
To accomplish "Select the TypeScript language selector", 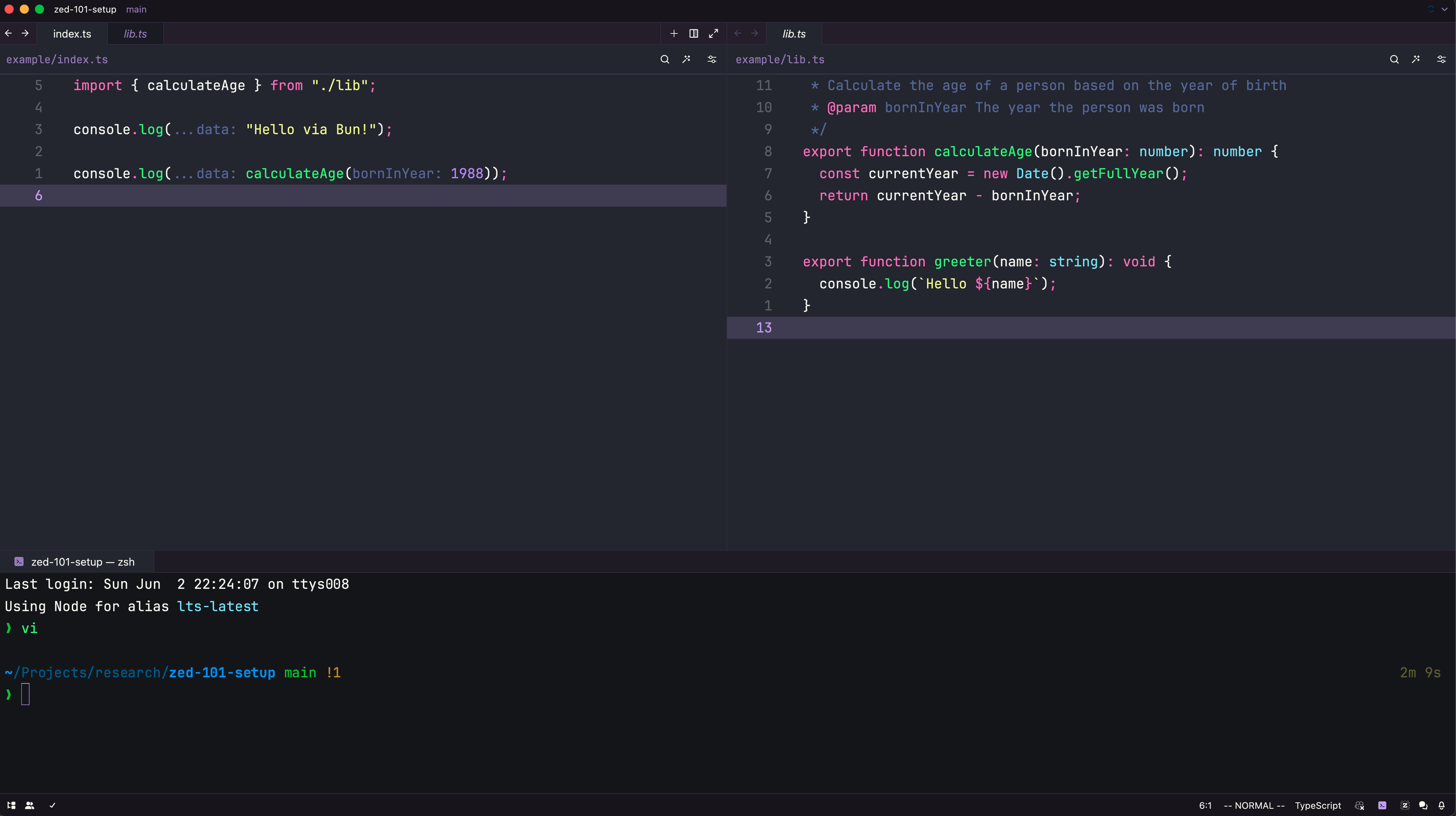I will [1318, 805].
